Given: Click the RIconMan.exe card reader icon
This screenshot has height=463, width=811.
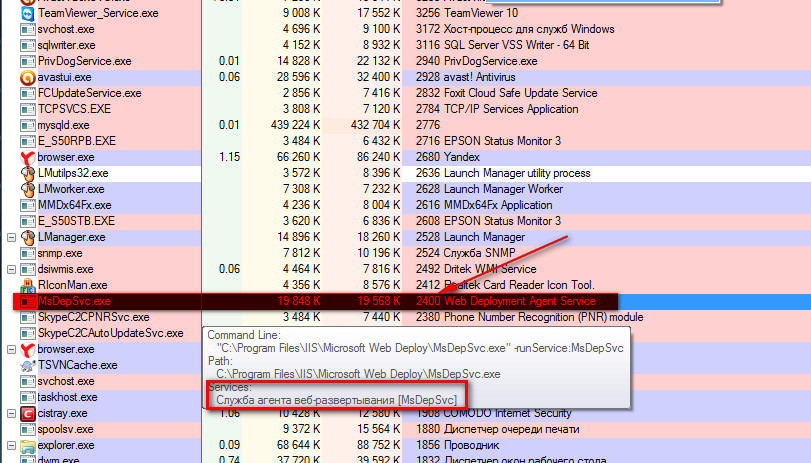Looking at the screenshot, I should [27, 286].
